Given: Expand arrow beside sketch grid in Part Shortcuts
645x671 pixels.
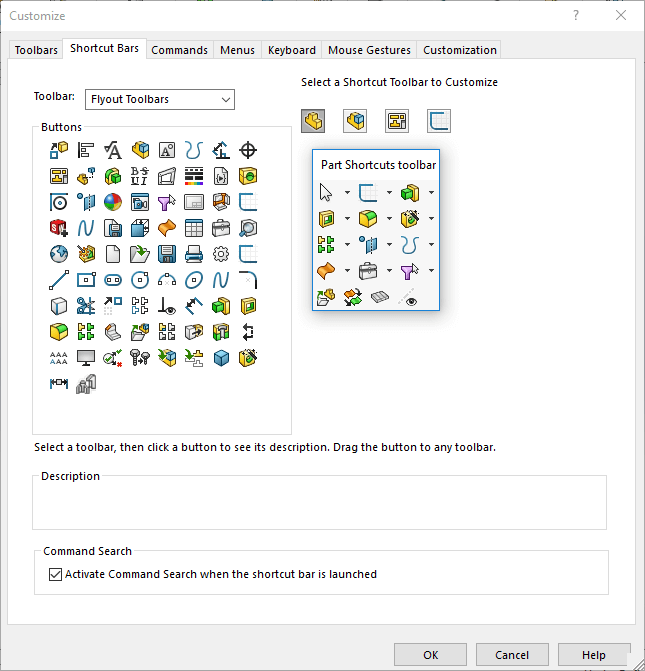Looking at the screenshot, I should click(x=389, y=193).
